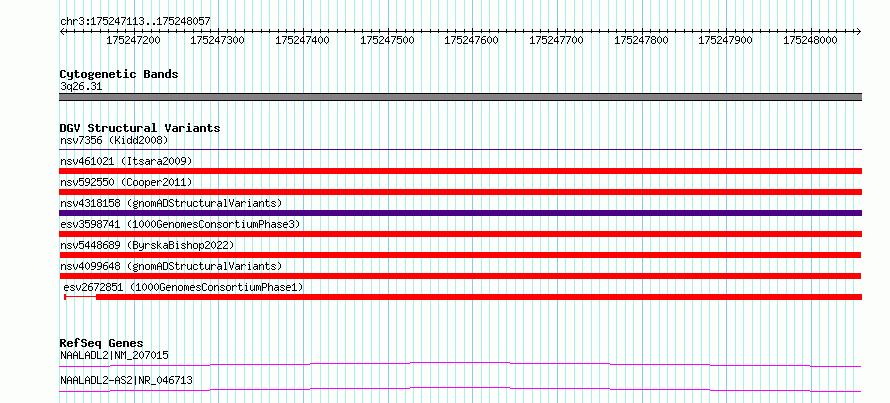Screen dimensions: 890x403
Task: Click ruler tick label 175247500
Action: 387,40
